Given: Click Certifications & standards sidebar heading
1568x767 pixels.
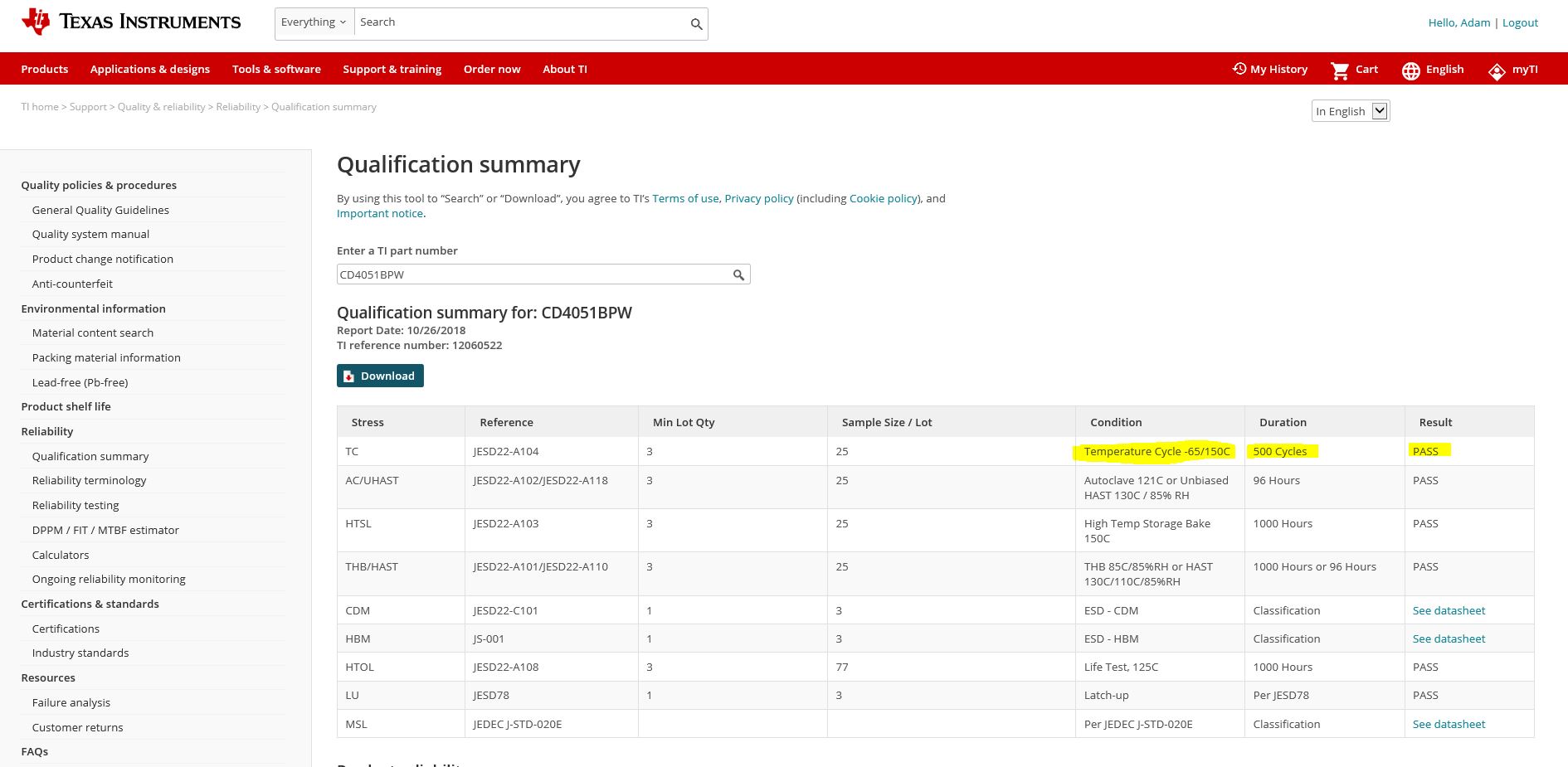Looking at the screenshot, I should tap(90, 604).
